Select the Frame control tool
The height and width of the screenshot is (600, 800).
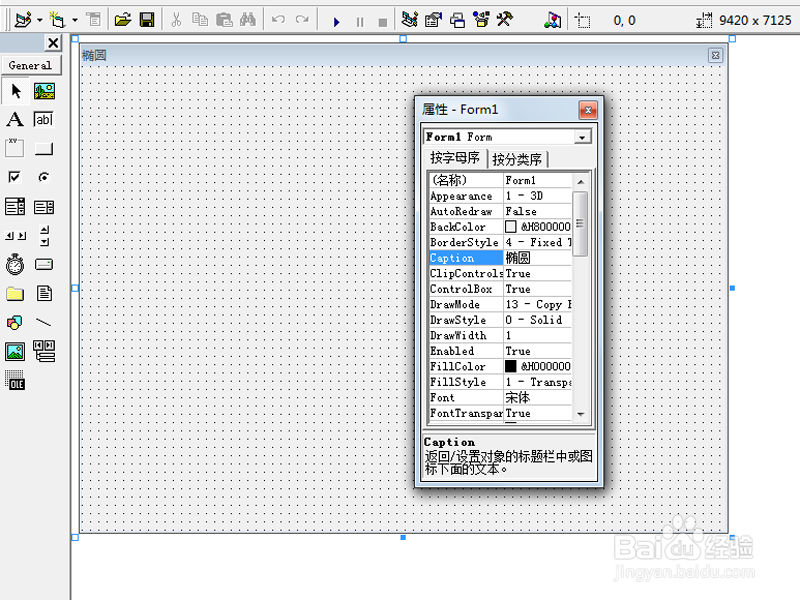click(15, 148)
